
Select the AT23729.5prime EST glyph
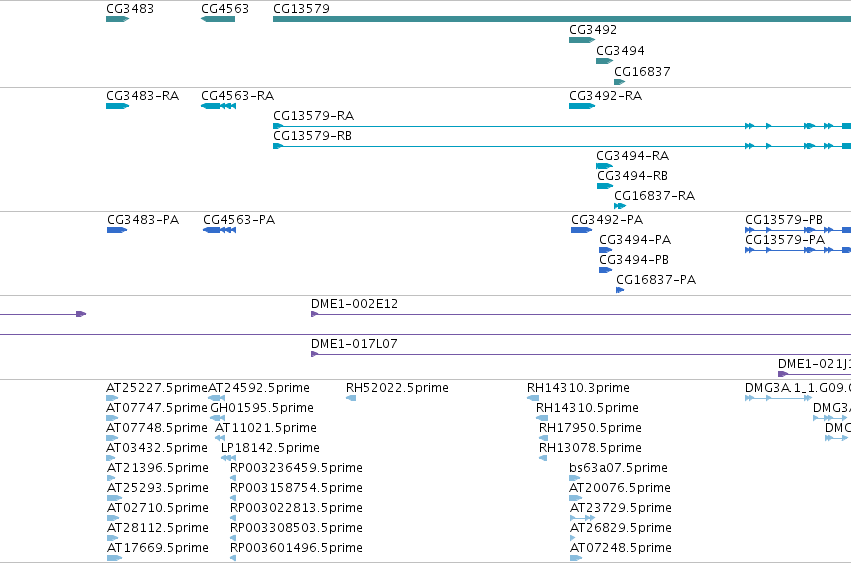click(582, 518)
